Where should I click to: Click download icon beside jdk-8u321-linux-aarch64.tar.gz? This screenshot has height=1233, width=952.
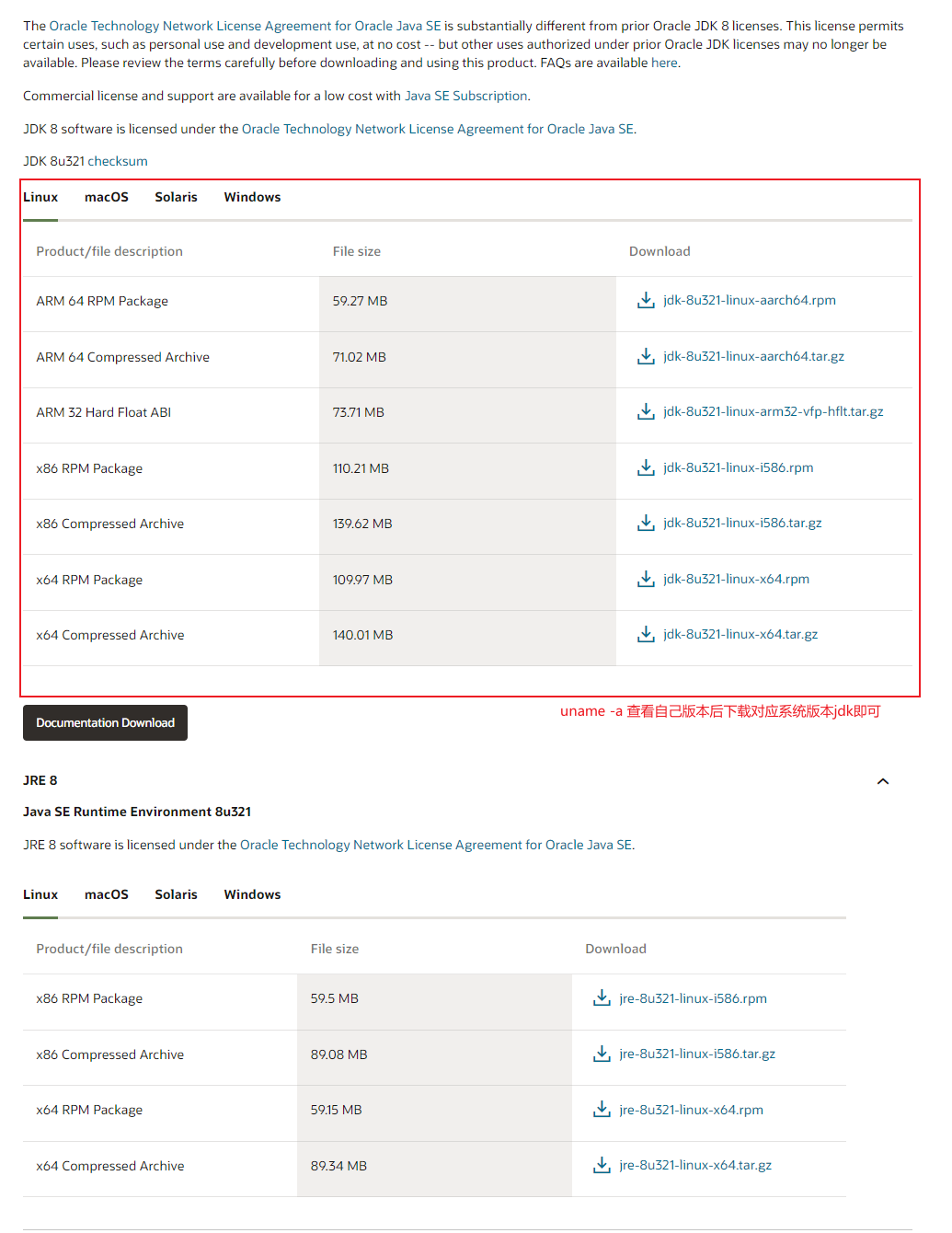pyautogui.click(x=646, y=356)
